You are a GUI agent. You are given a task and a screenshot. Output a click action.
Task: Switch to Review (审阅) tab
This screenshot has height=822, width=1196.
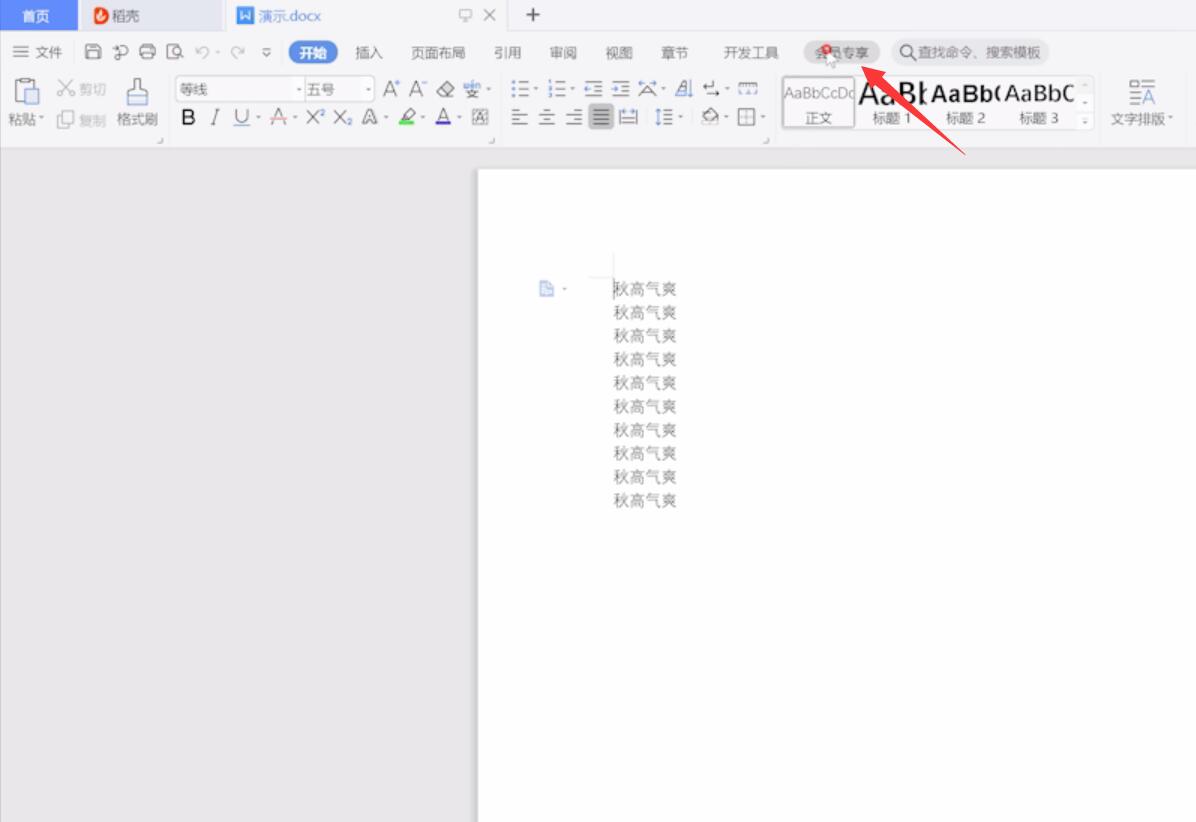563,52
